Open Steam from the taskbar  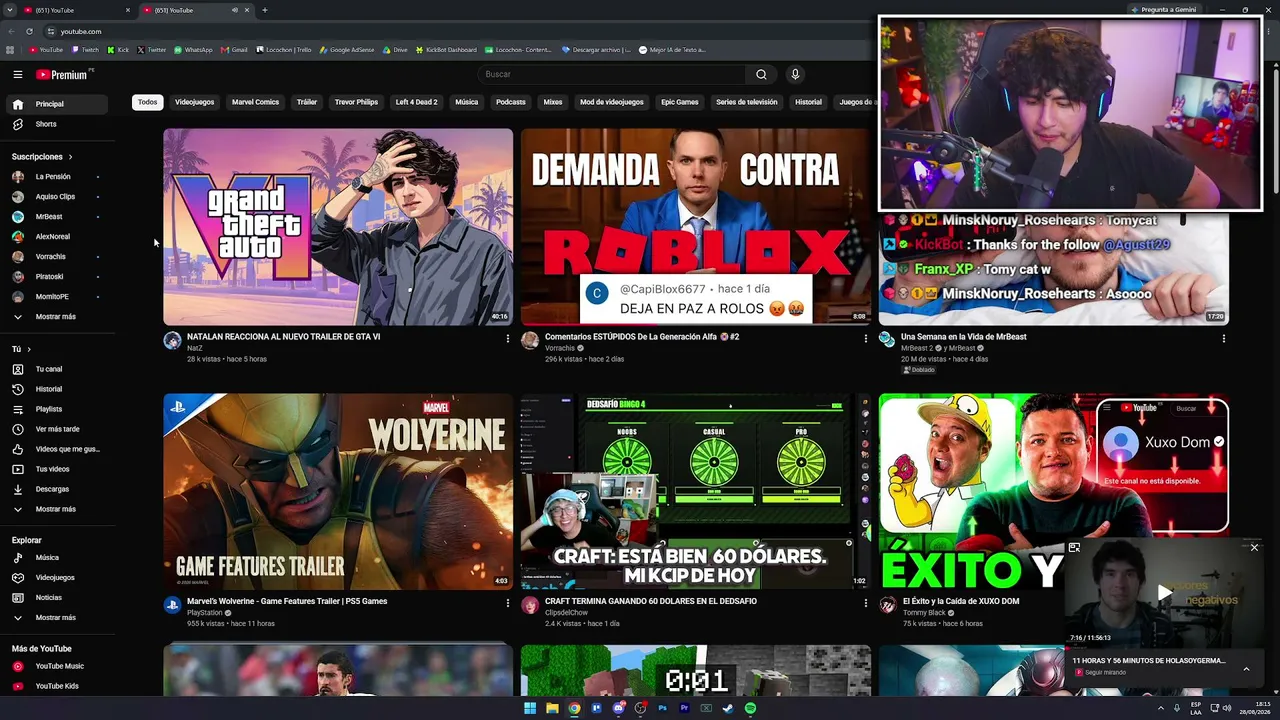tap(728, 708)
